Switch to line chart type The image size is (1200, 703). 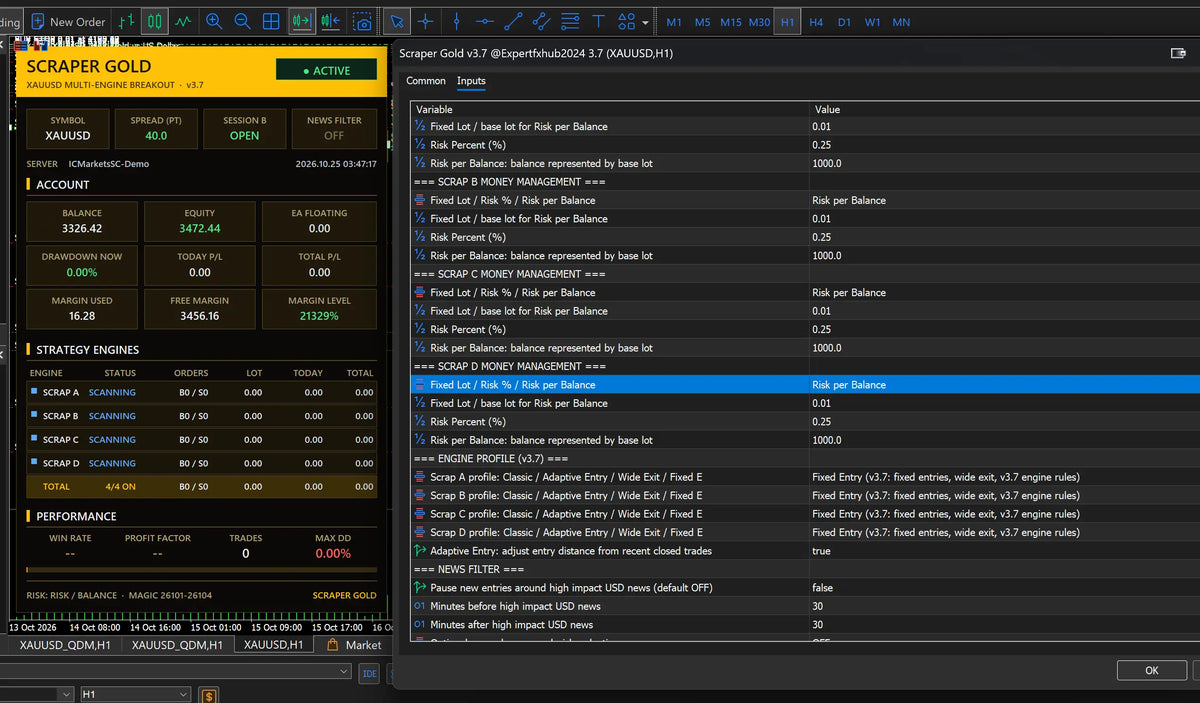coord(183,21)
